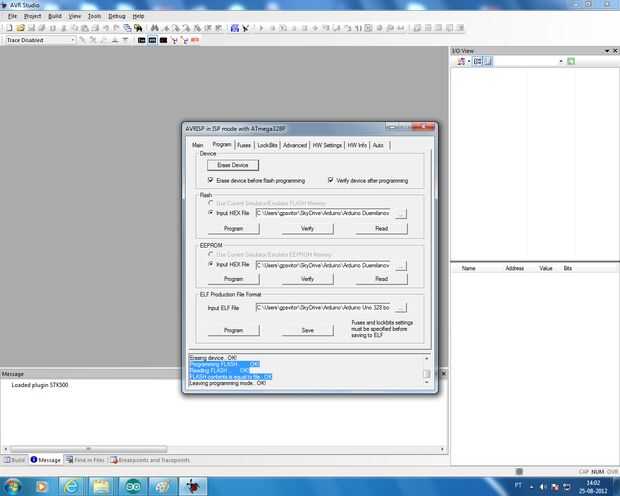Open Windows Media Player from taskbar
The height and width of the screenshot is (496, 620).
point(42,486)
